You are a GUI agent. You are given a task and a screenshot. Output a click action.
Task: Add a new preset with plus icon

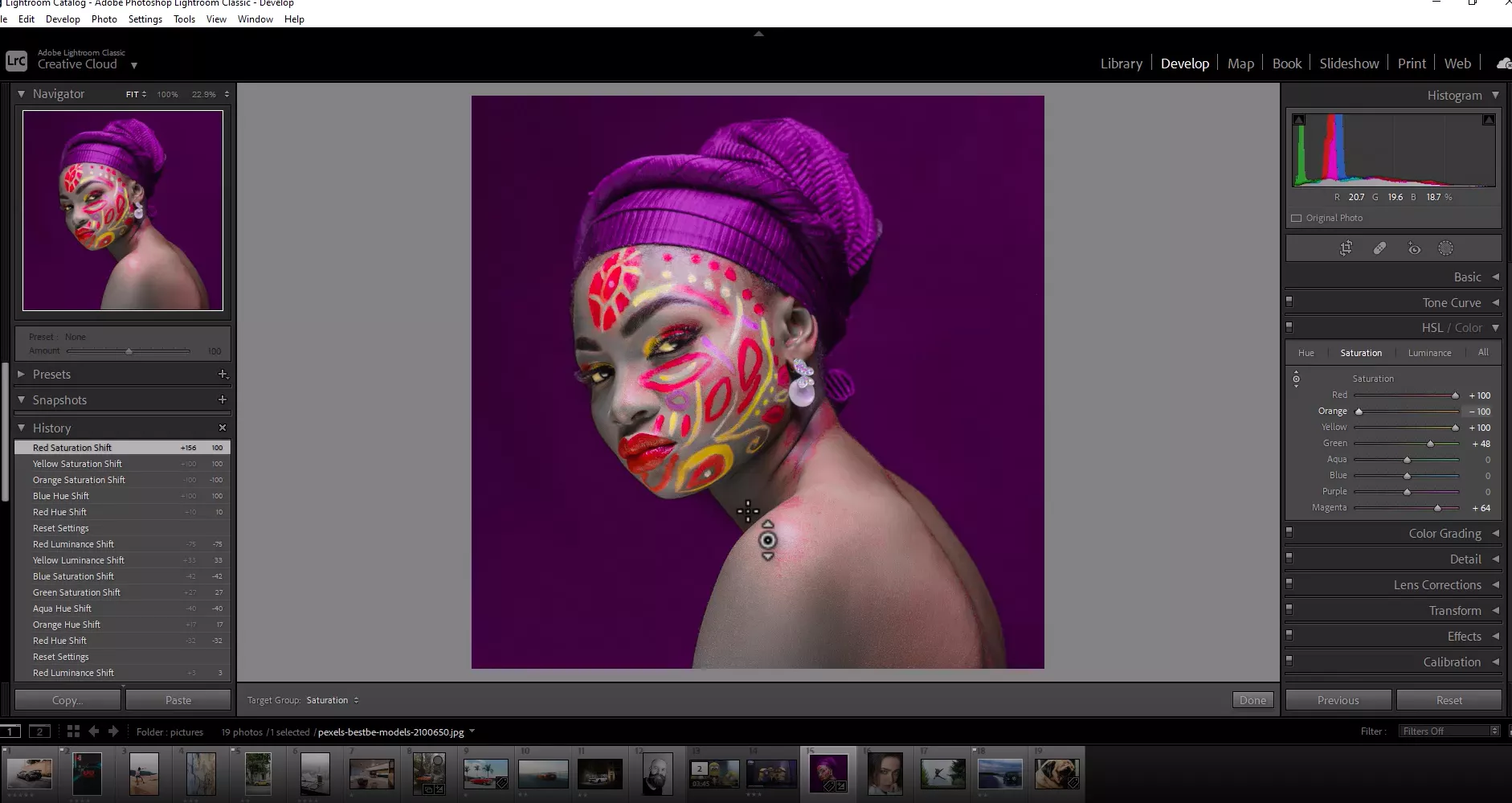[x=223, y=374]
